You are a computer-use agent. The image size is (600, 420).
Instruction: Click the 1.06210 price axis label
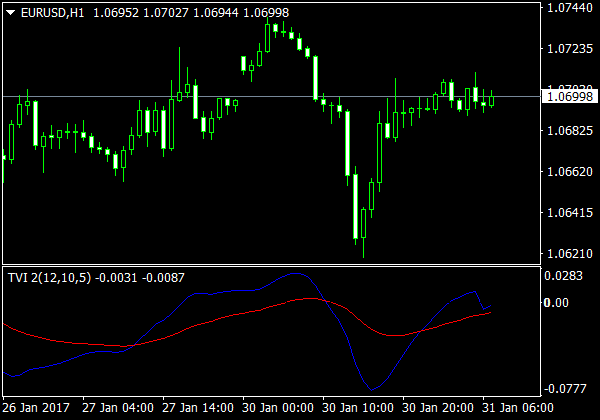coord(568,254)
